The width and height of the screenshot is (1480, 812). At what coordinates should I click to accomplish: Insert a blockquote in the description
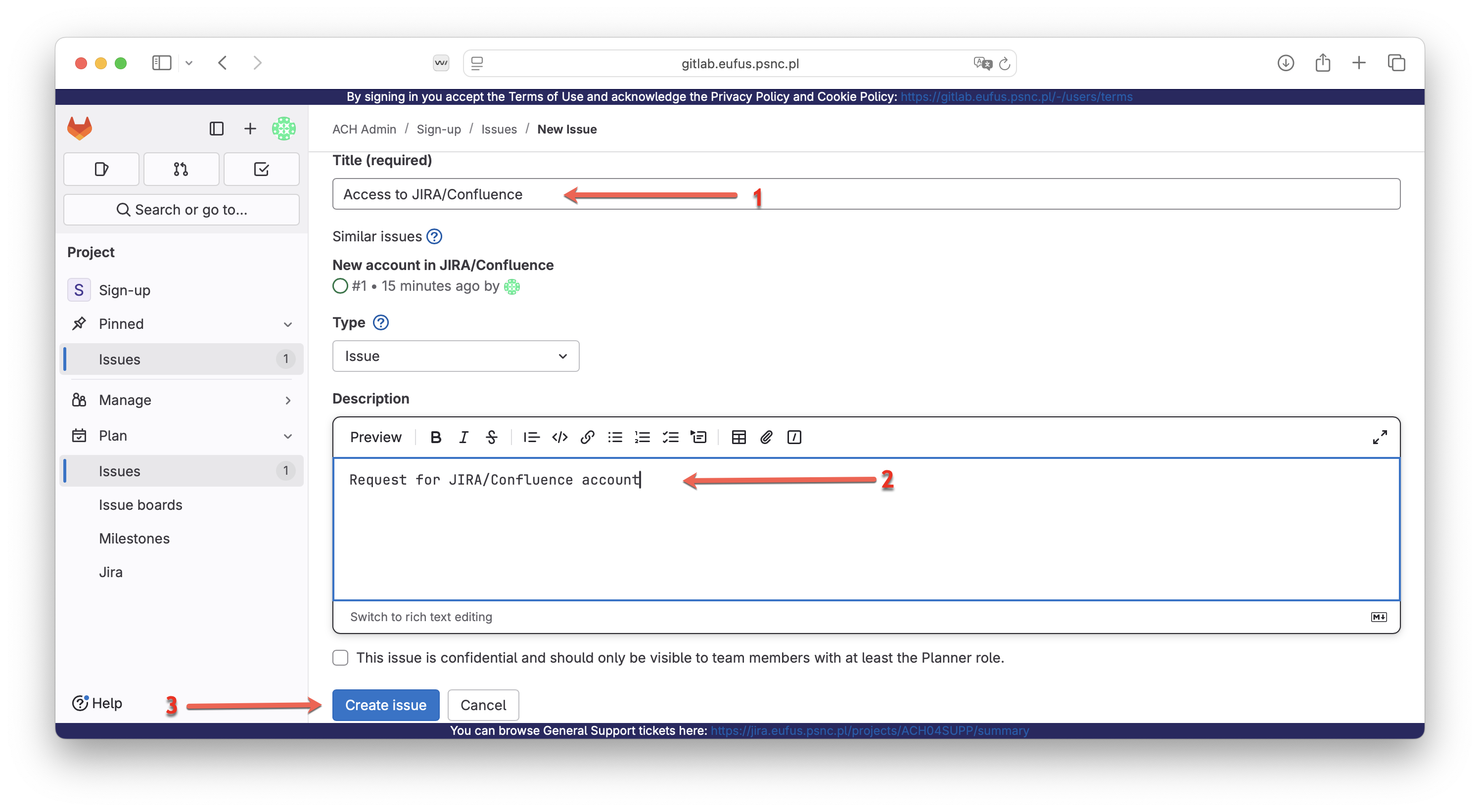531,438
